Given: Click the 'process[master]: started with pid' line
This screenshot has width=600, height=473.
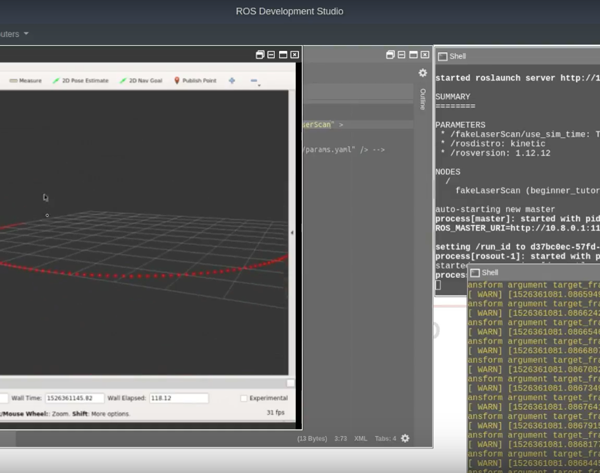Looking at the screenshot, I should pos(517,219).
